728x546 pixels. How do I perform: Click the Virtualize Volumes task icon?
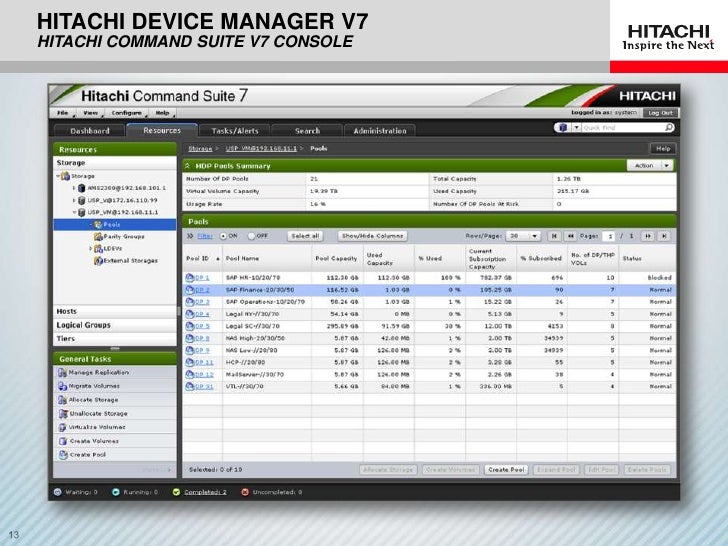(62, 427)
